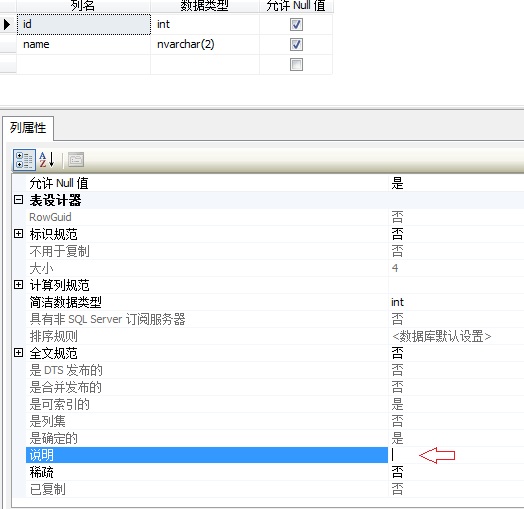This screenshot has height=509, width=524.
Task: Expand the 全文规范 property group
Action: 19,353
